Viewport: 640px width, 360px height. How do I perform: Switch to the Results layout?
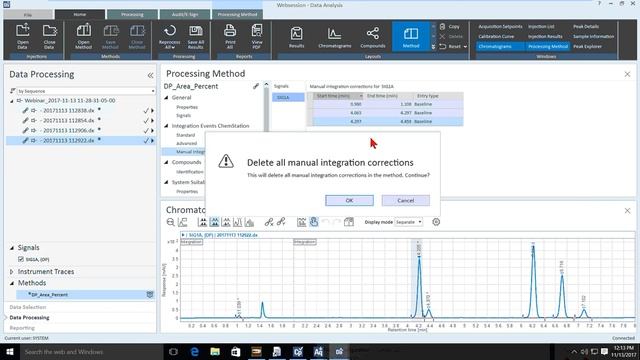pos(297,37)
